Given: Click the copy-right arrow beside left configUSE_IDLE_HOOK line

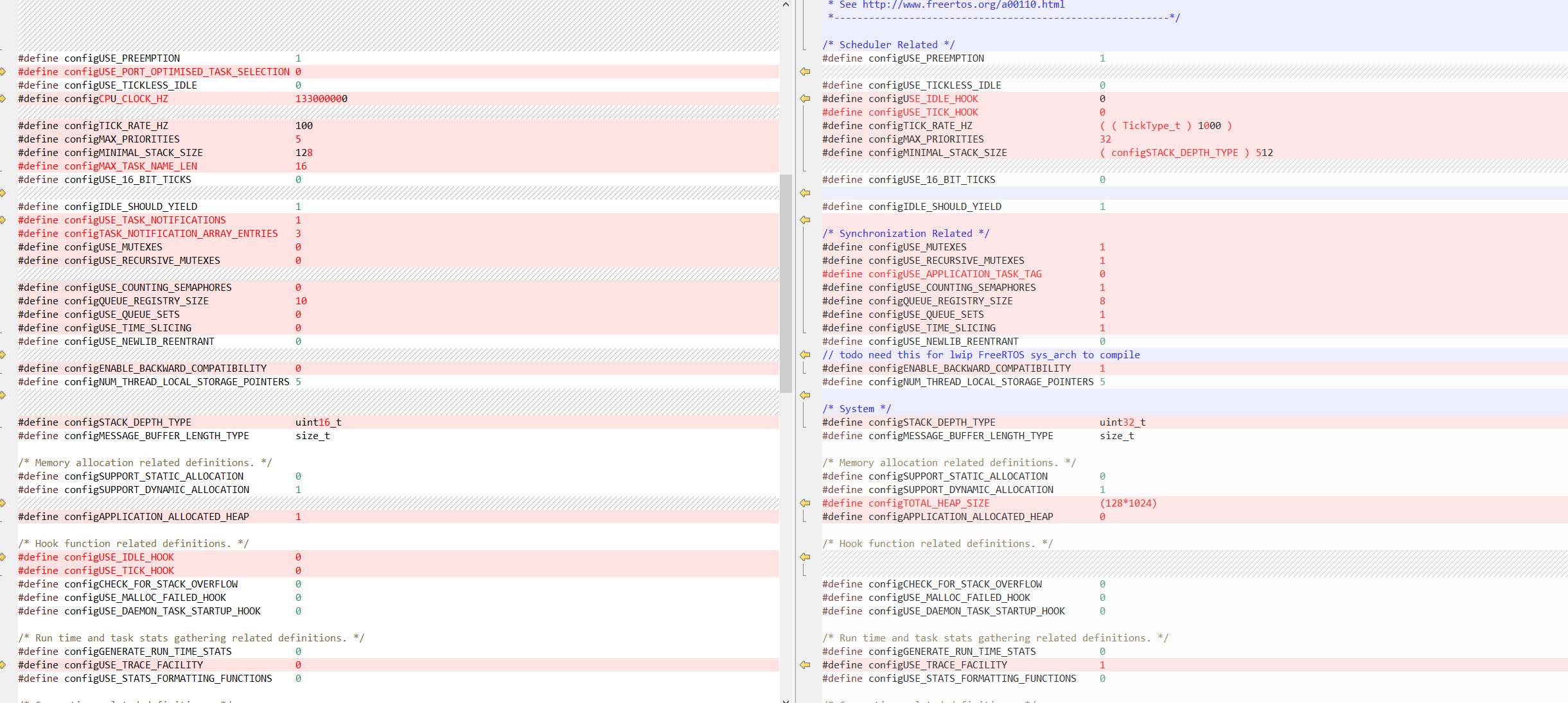Looking at the screenshot, I should [x=3, y=557].
